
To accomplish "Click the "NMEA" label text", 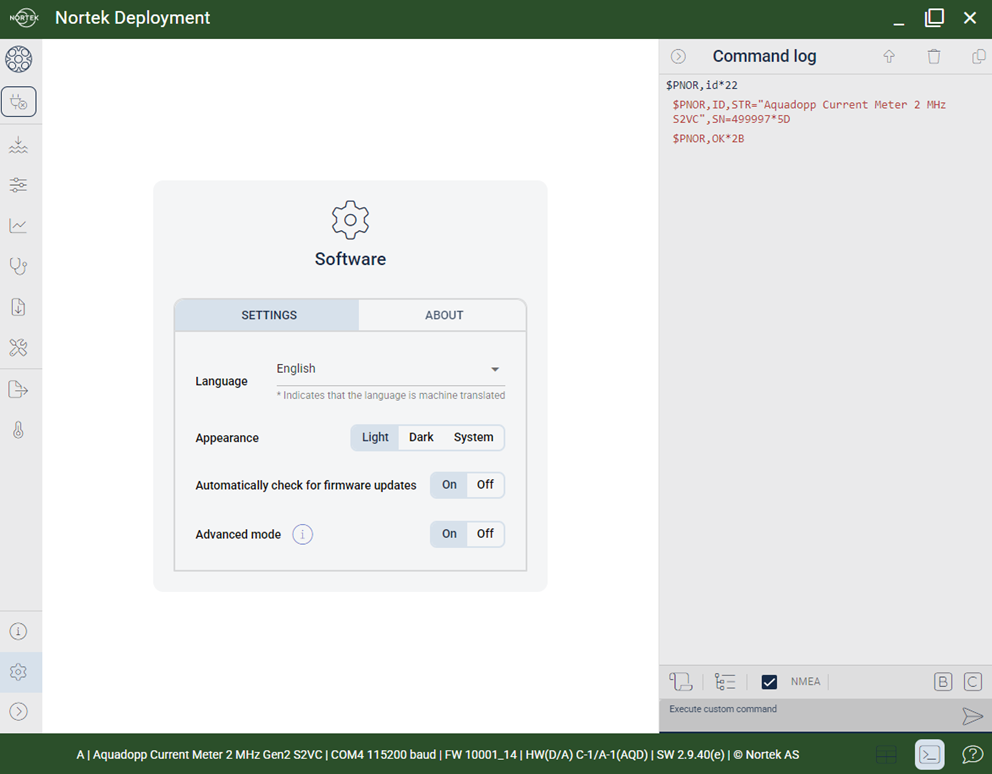I will (805, 682).
